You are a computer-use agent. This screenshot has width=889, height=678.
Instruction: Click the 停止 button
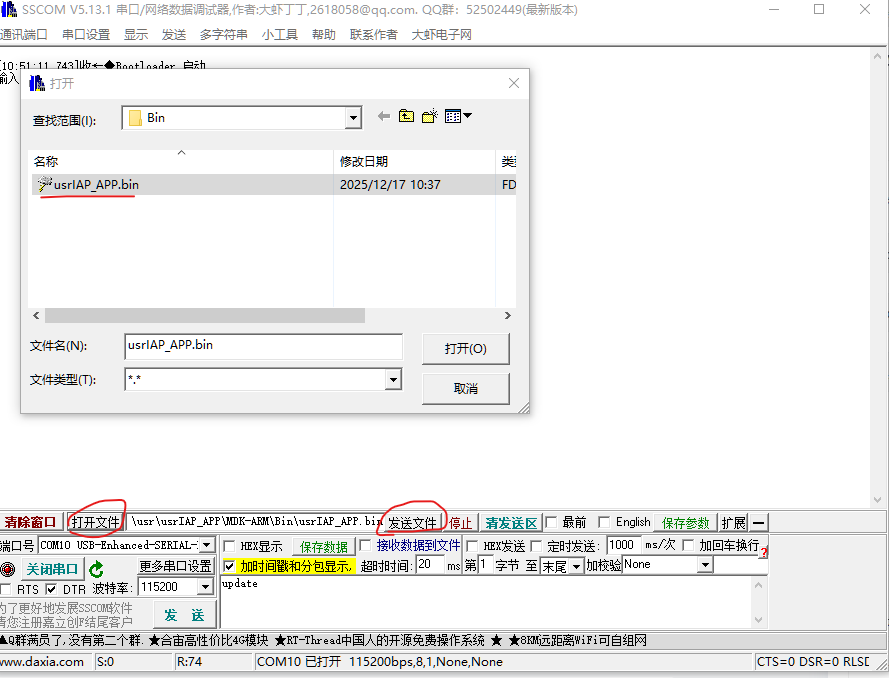[460, 523]
